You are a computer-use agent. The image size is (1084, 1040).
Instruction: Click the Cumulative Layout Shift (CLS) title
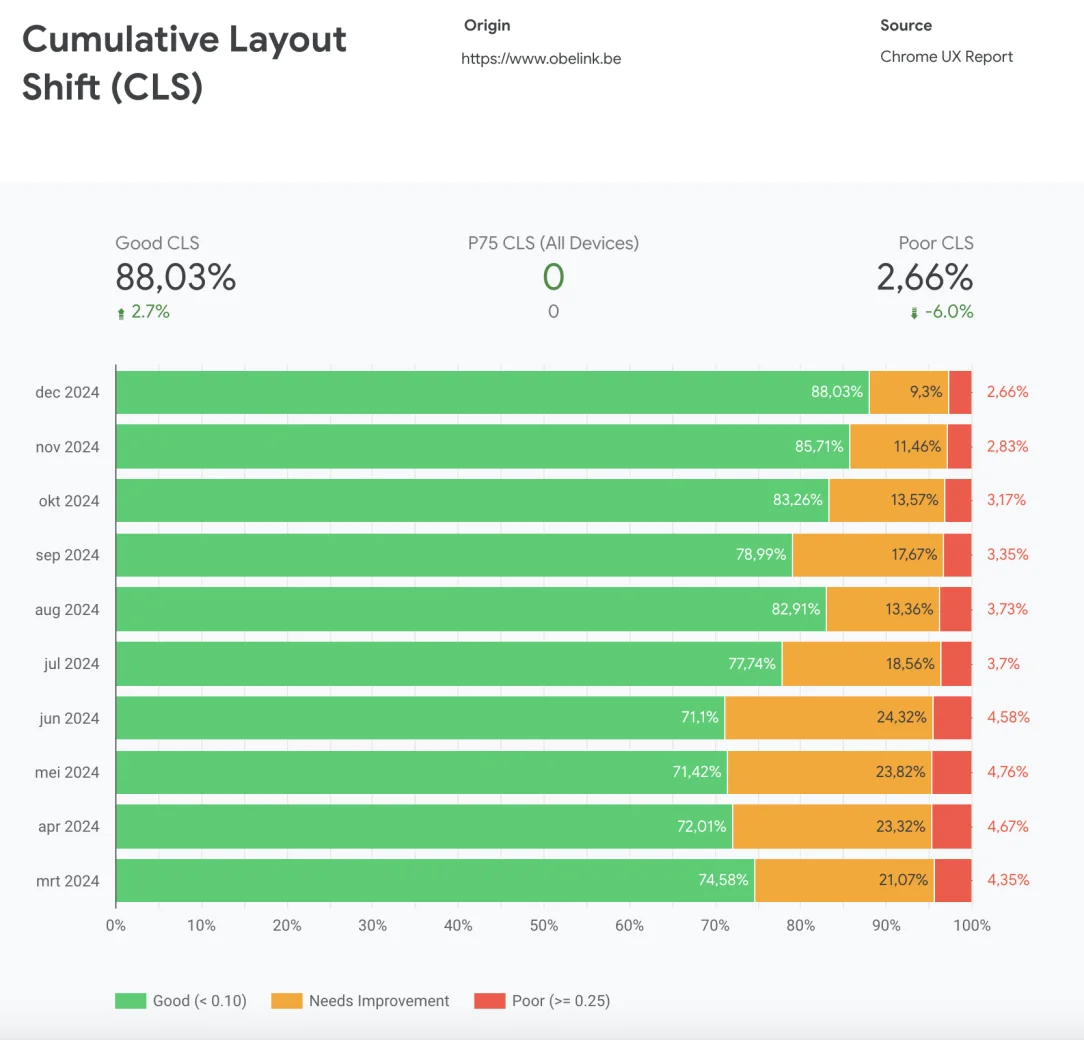coord(184,63)
